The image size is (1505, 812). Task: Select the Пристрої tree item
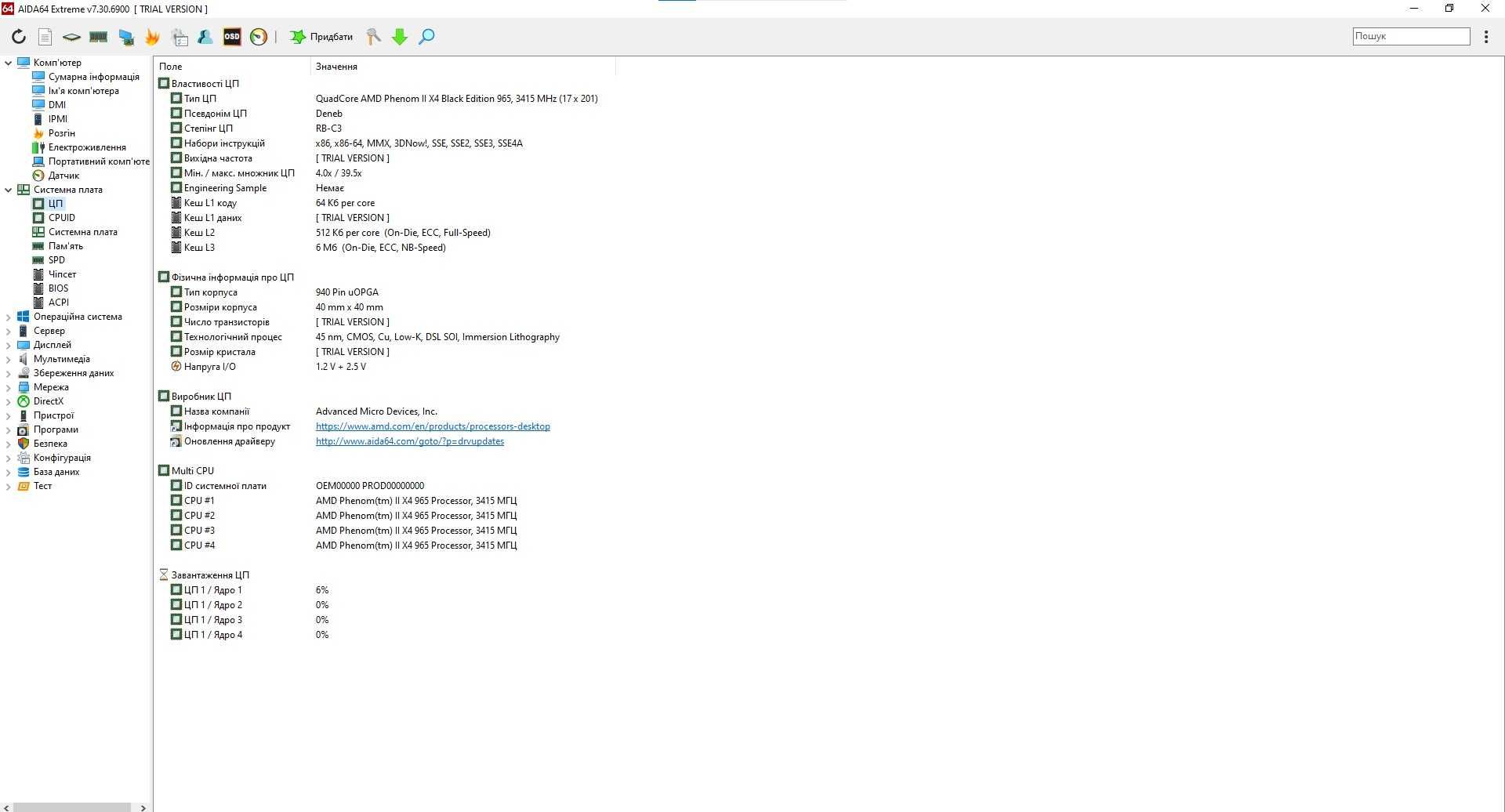point(53,415)
